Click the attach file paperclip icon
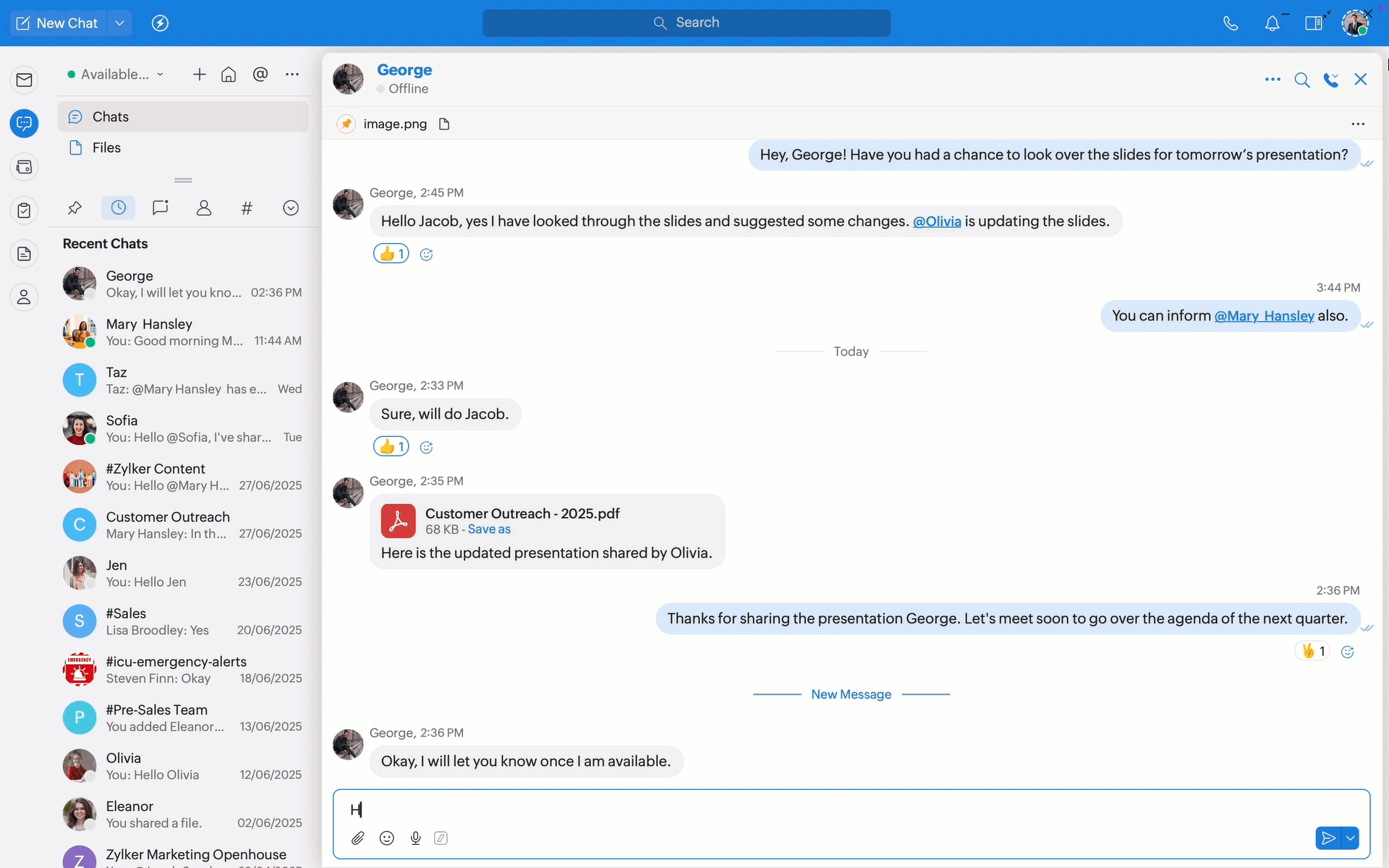The width and height of the screenshot is (1389, 868). 357,838
